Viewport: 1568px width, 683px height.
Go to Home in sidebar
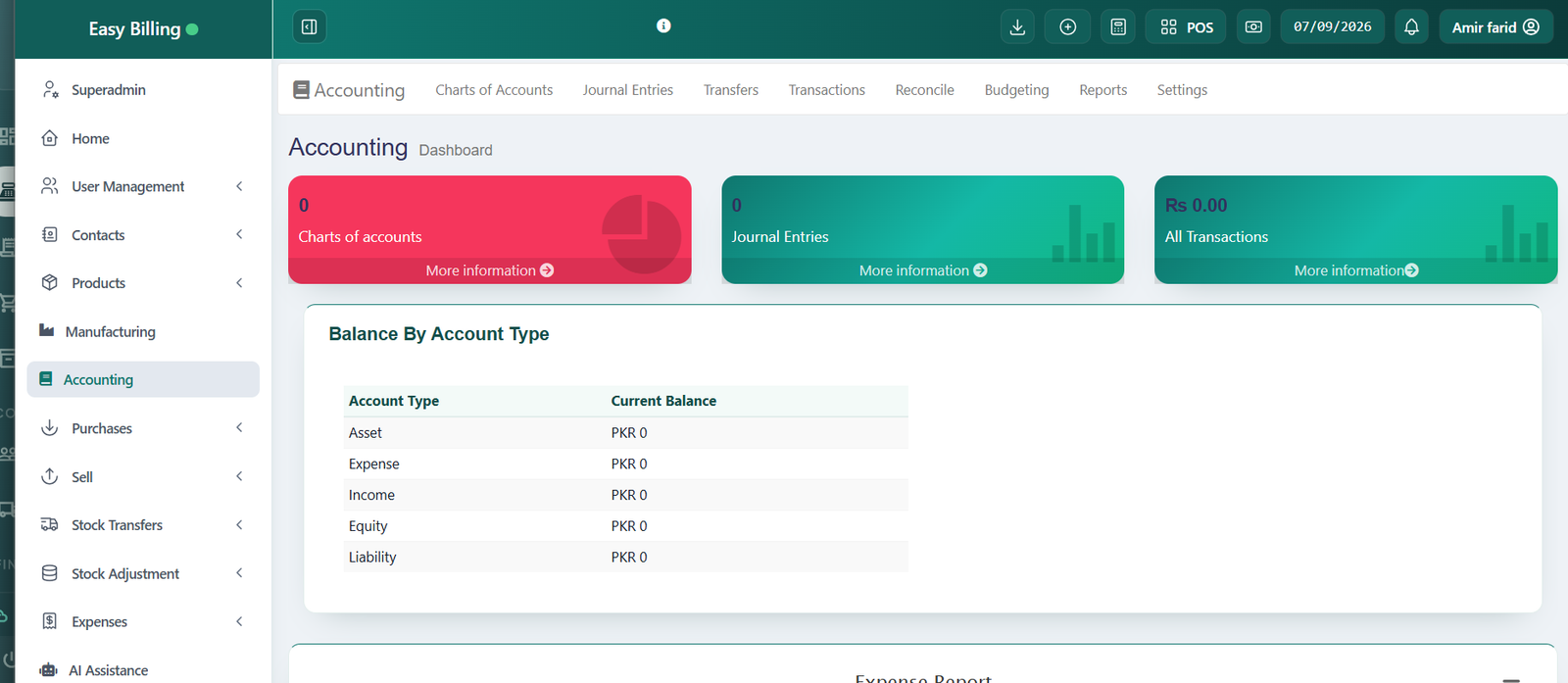(143, 138)
